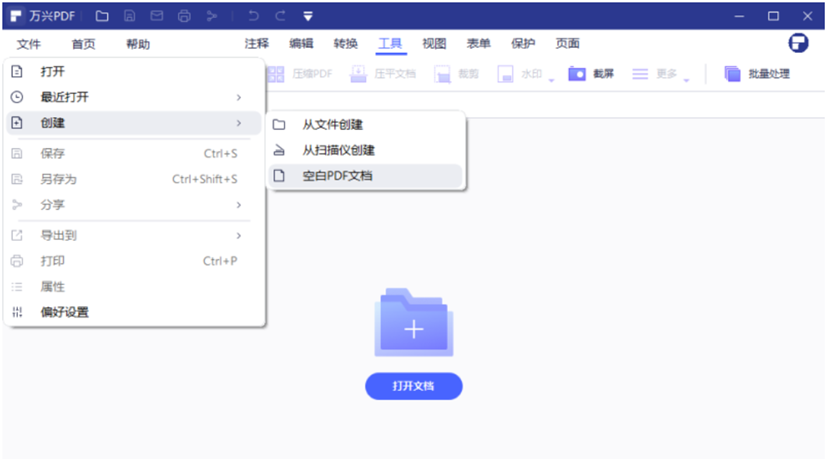The width and height of the screenshot is (831, 459).
Task: Switch to the 转换 tab
Action: [x=346, y=43]
